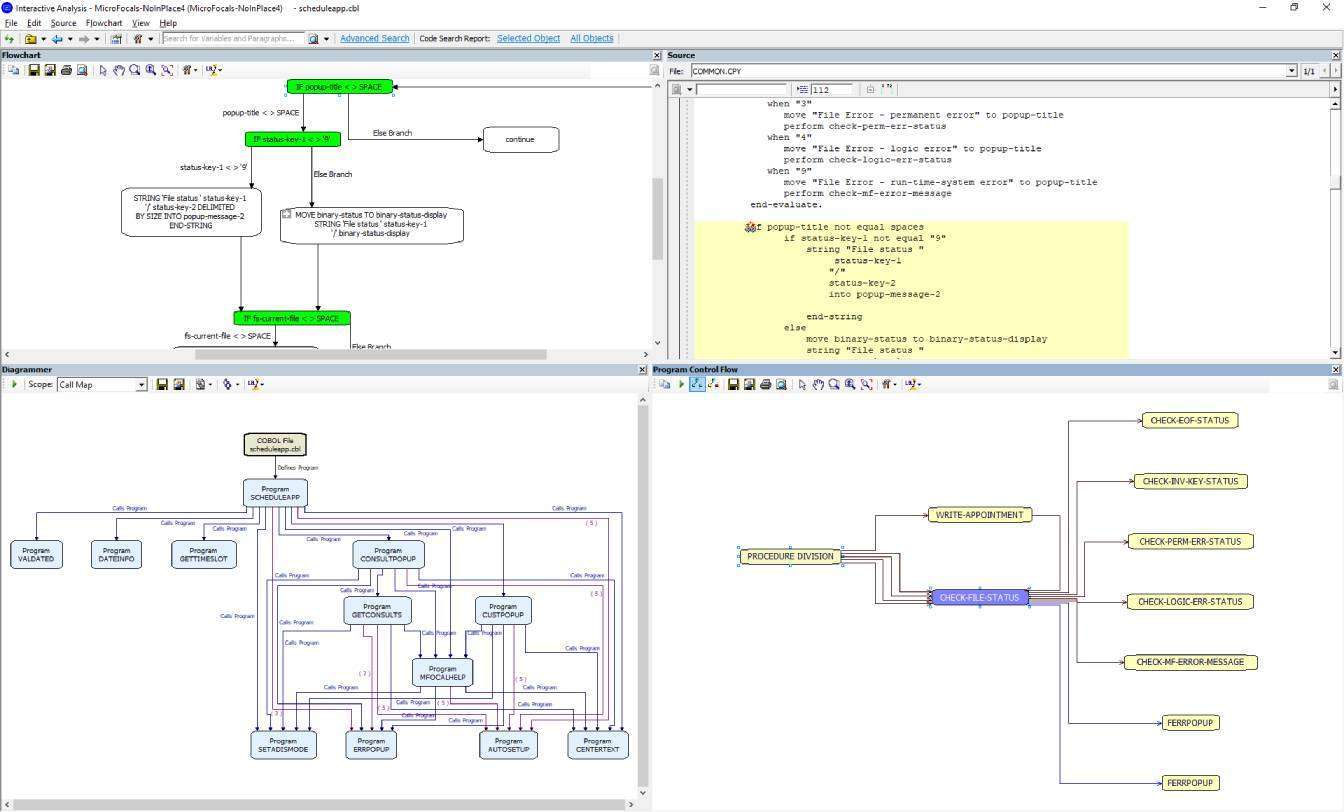
Task: Open the Edit menu
Action: point(34,23)
